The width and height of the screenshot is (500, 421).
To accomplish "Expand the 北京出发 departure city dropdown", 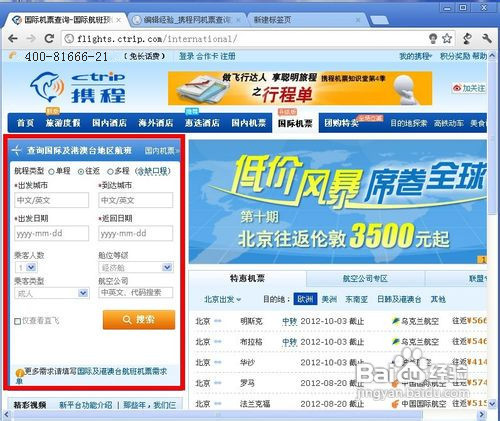I will coord(222,299).
